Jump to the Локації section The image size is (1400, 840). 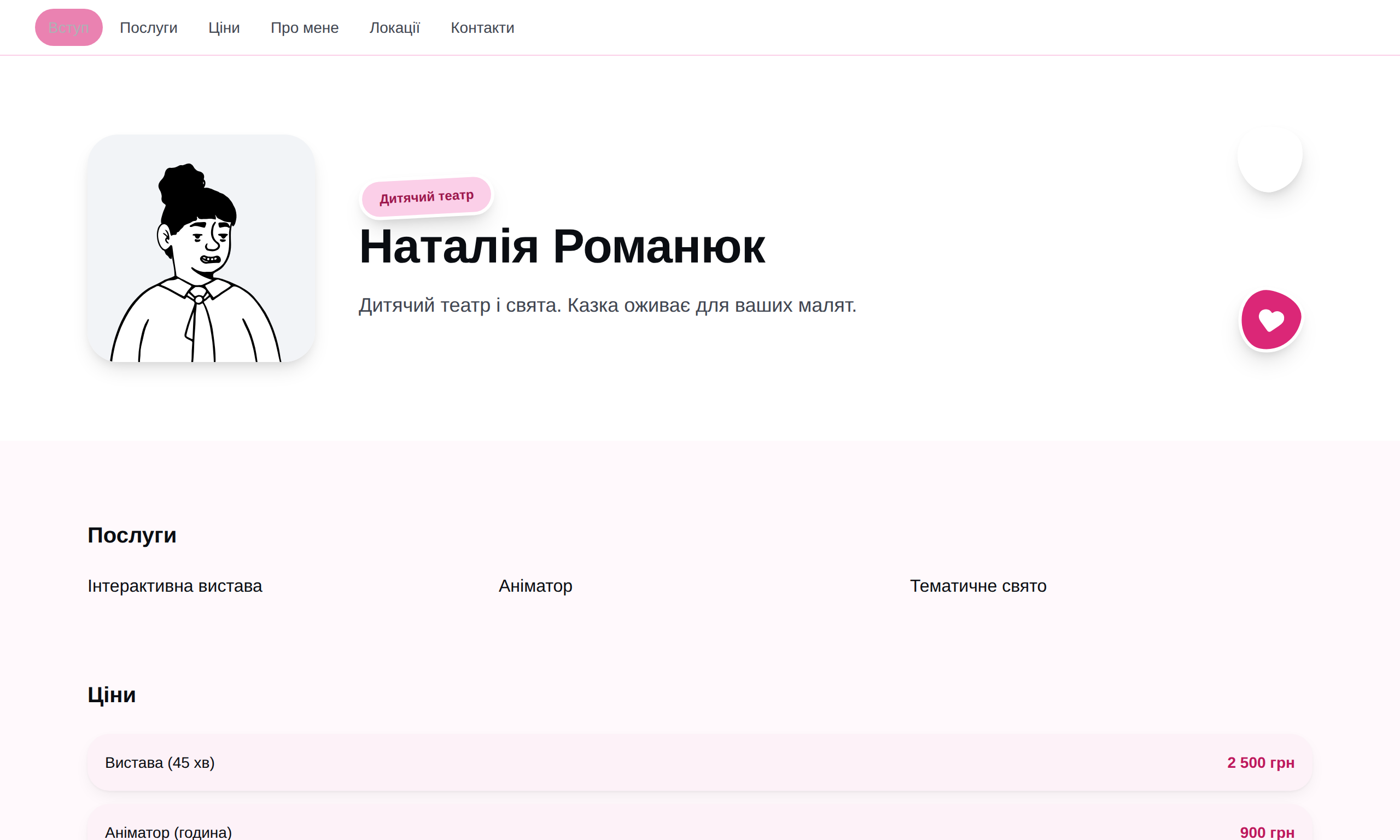394,27
